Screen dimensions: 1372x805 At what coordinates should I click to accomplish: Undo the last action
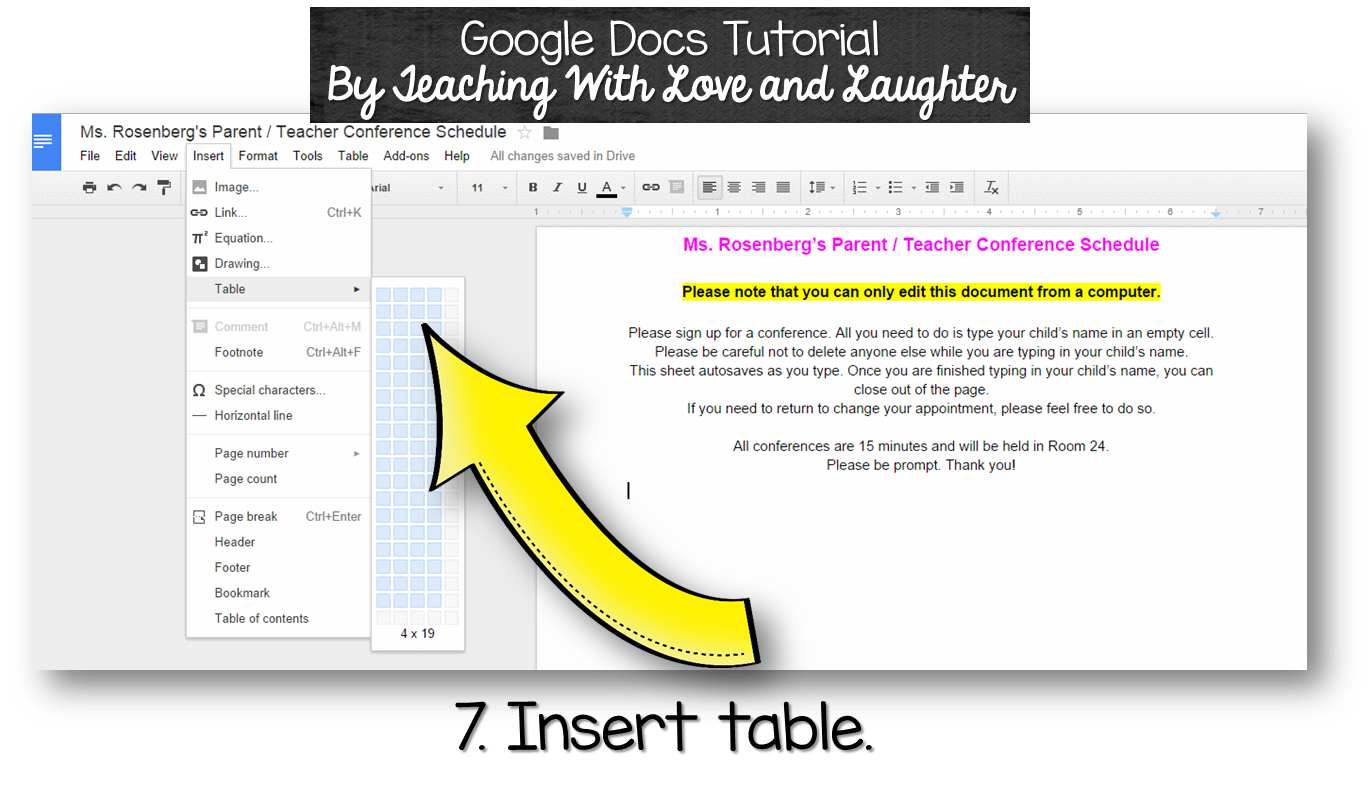point(114,187)
